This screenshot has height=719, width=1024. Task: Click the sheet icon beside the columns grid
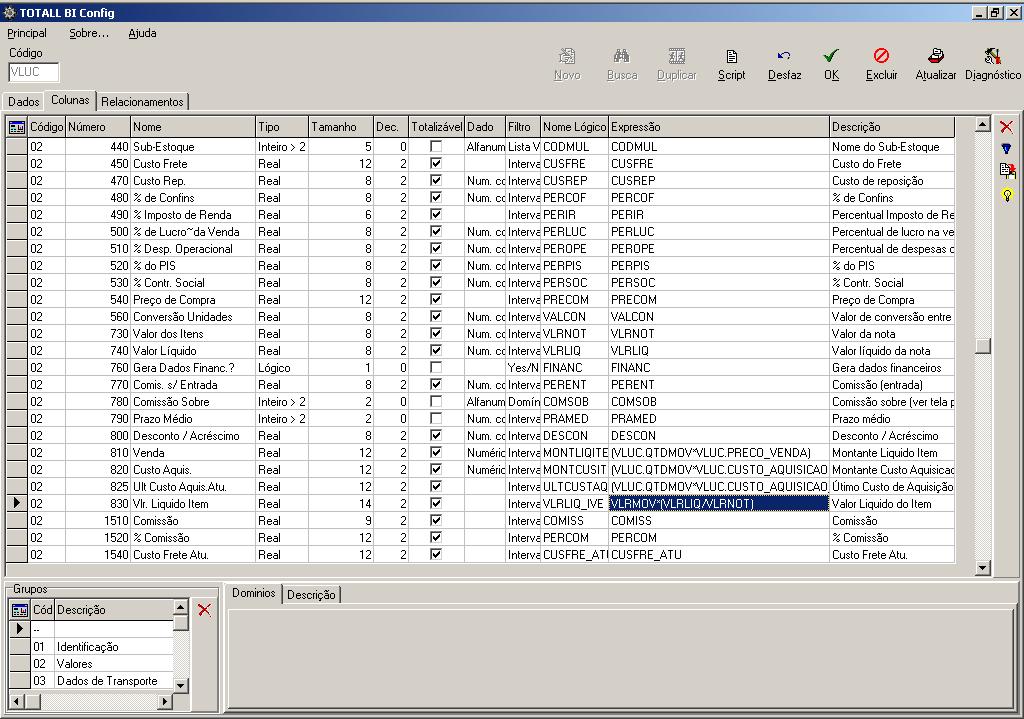(x=1007, y=171)
